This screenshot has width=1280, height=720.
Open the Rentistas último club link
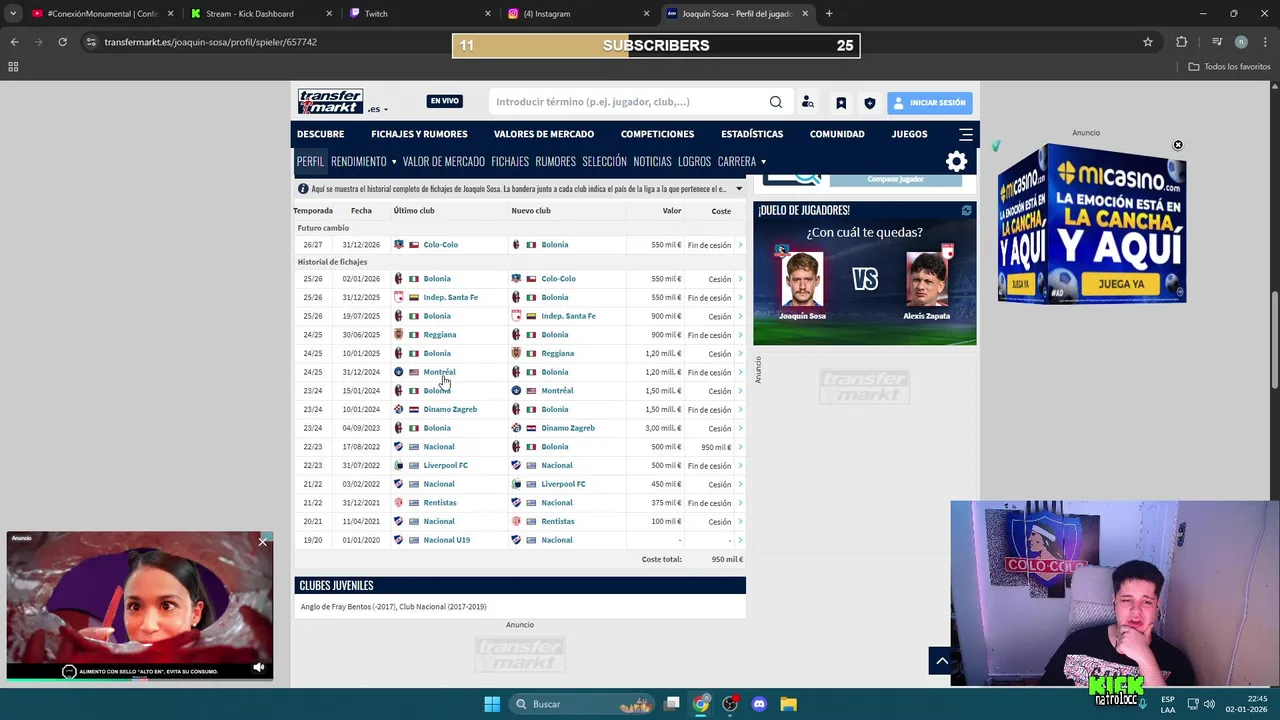click(x=440, y=503)
